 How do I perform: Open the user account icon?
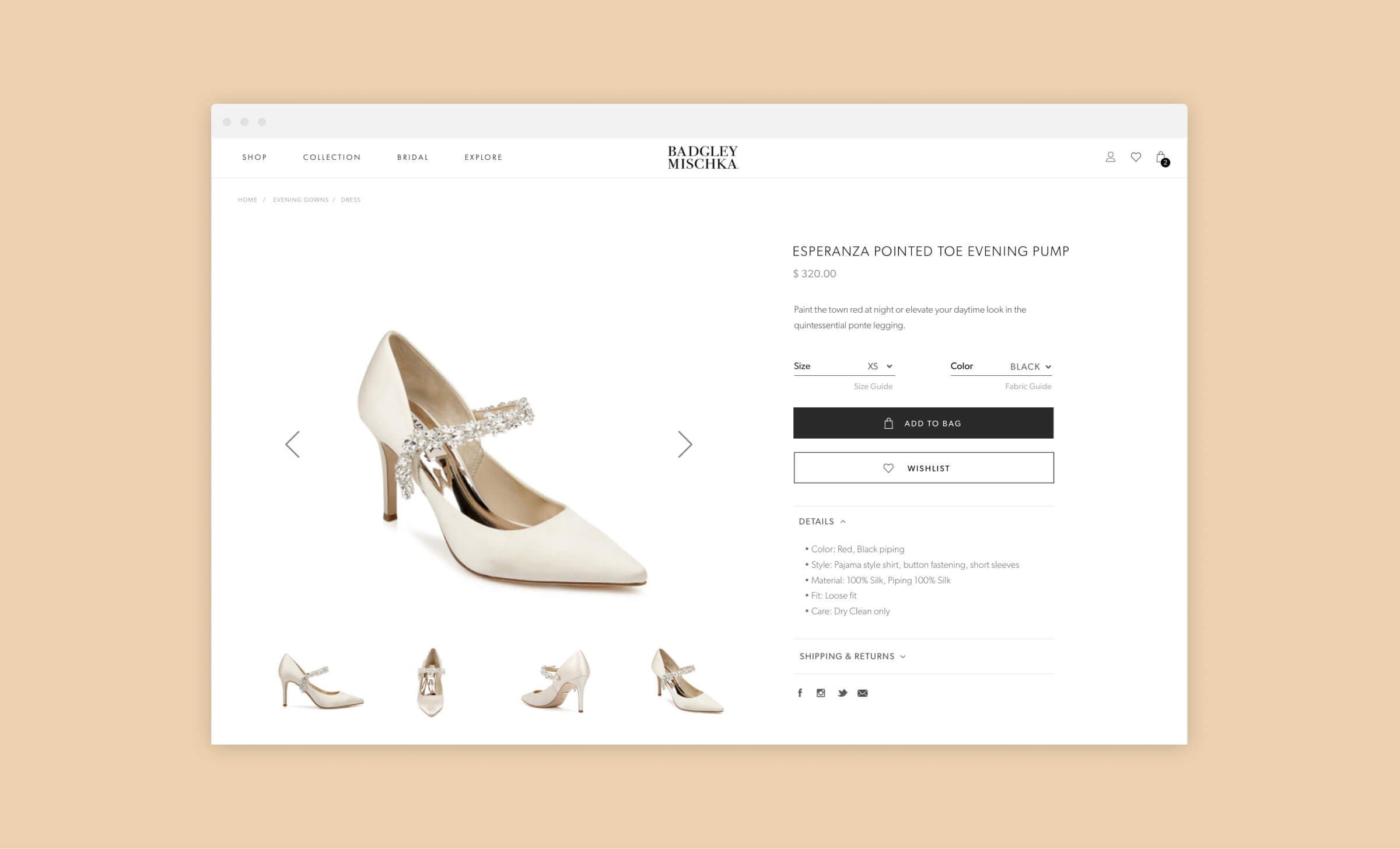pos(1110,157)
